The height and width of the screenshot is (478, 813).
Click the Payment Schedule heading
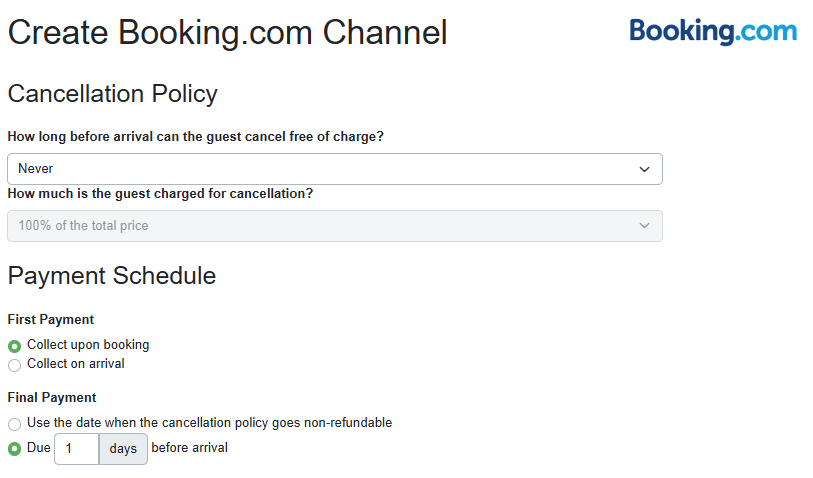coord(111,275)
